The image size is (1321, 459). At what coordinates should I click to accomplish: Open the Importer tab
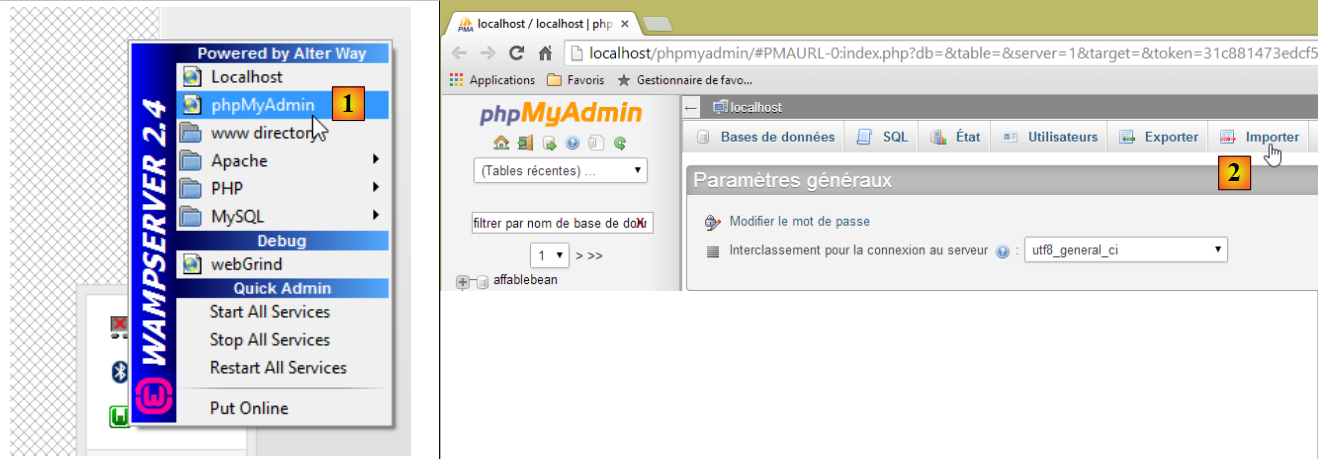[1260, 137]
